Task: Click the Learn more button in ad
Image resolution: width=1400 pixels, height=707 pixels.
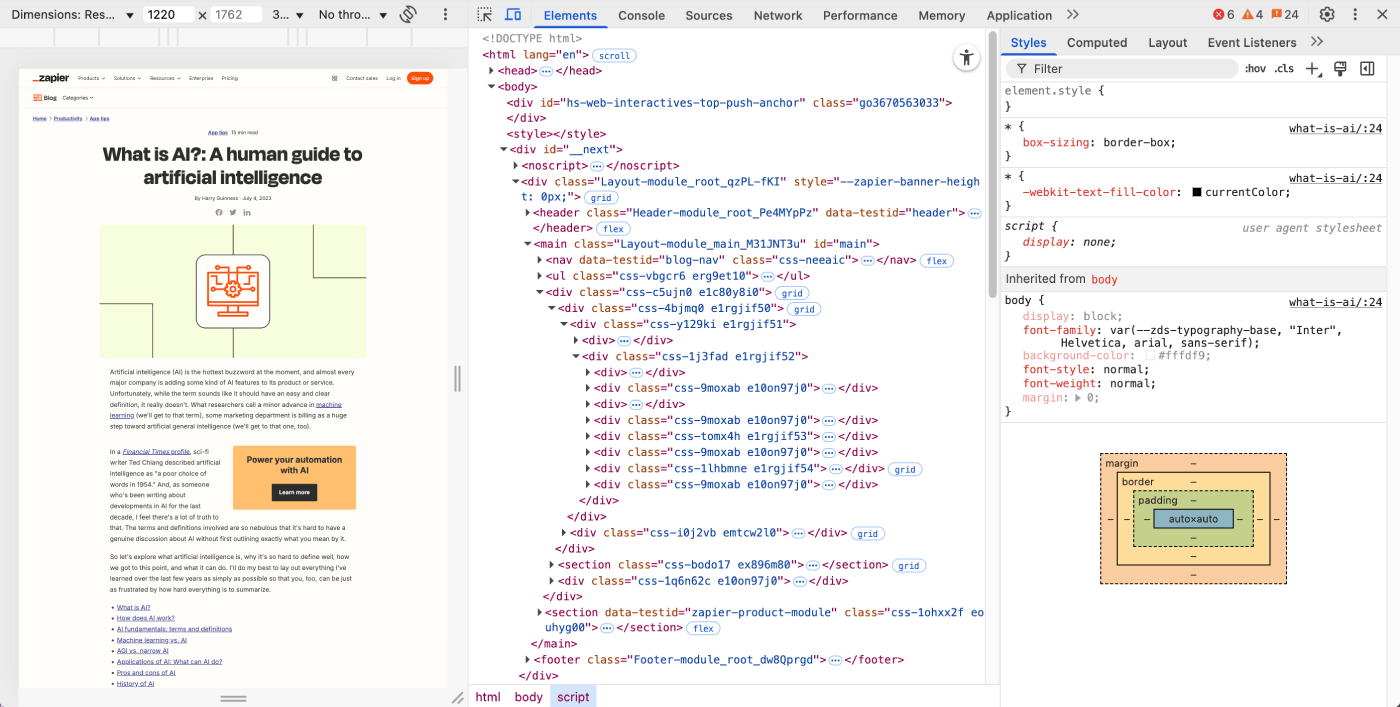Action: tap(294, 492)
